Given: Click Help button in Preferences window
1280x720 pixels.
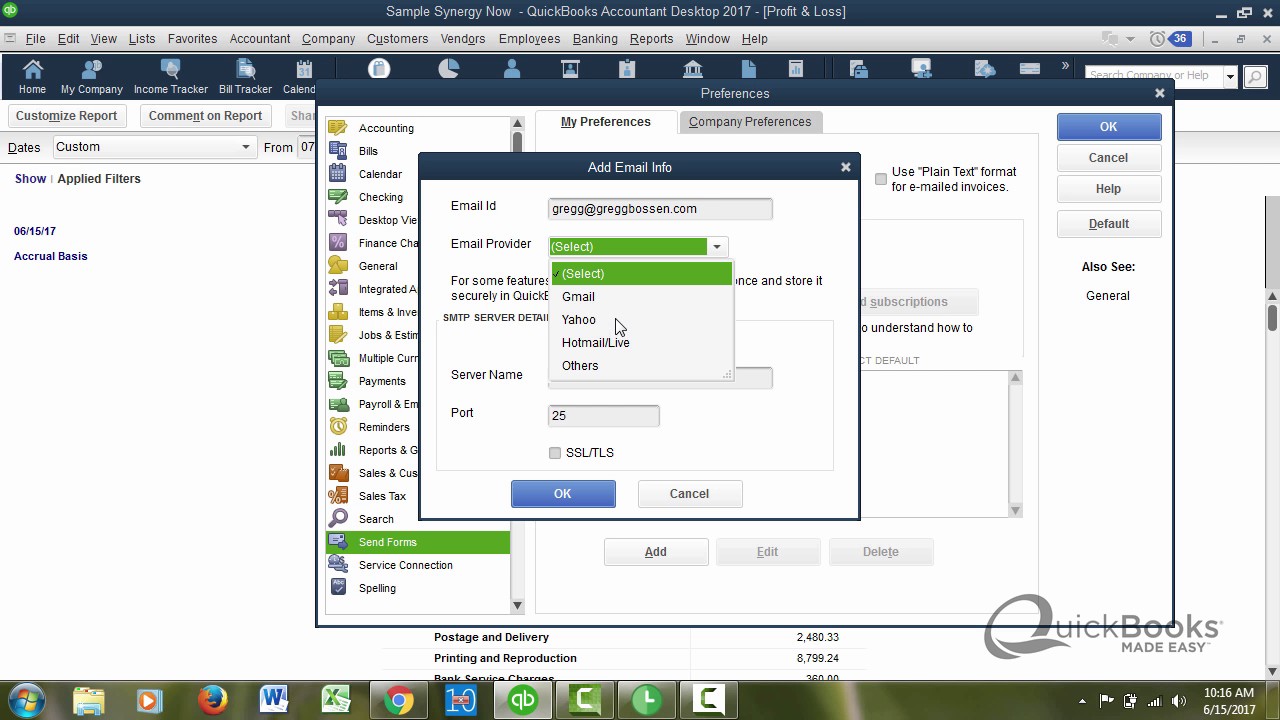Looking at the screenshot, I should tap(1108, 189).
